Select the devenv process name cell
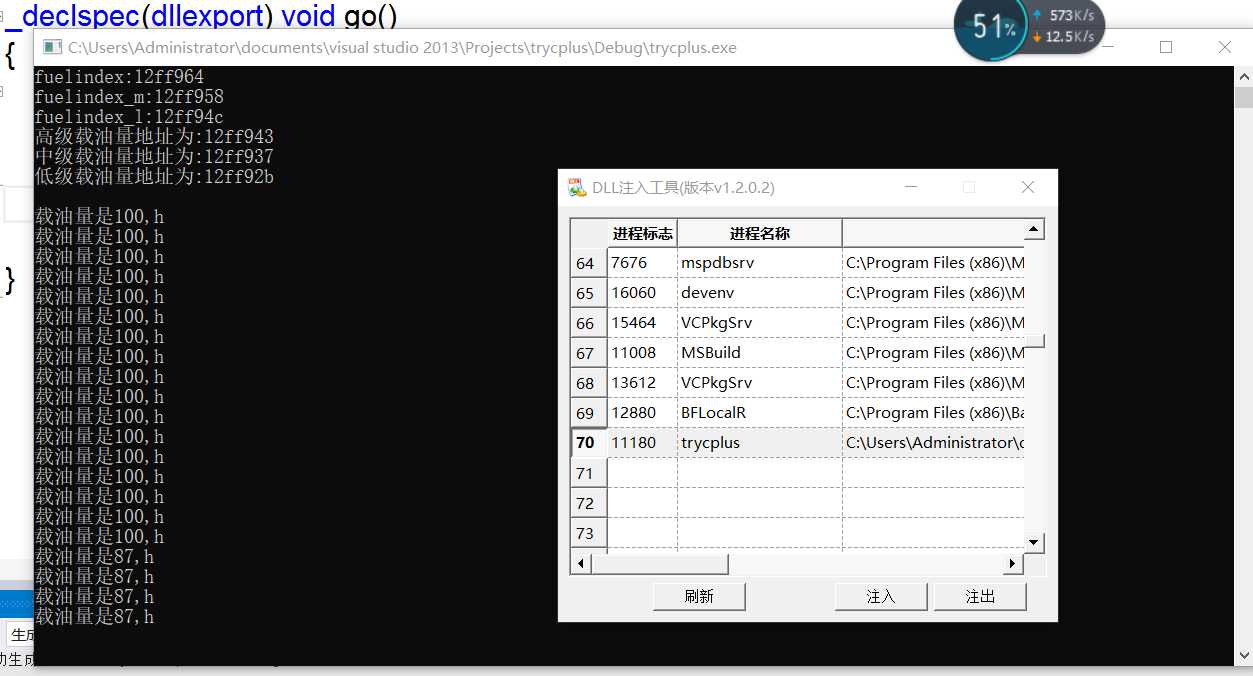1253x676 pixels. [759, 293]
